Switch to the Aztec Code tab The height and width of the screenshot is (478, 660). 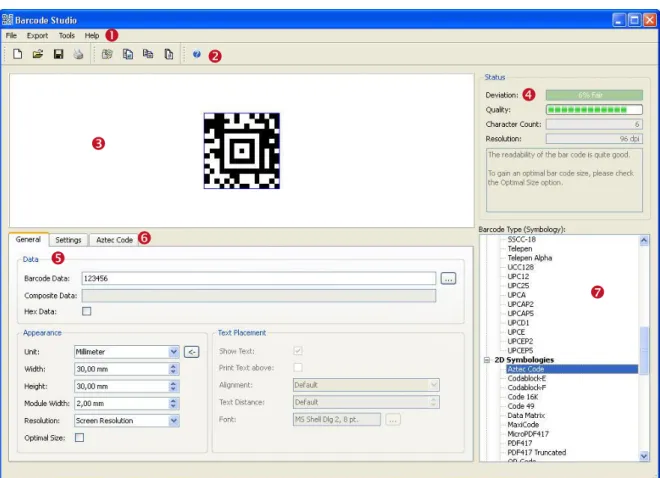114,240
